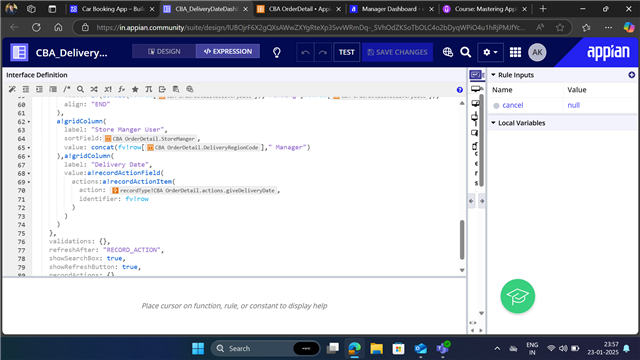
Task: Click taskbar Search box
Action: click(266, 348)
